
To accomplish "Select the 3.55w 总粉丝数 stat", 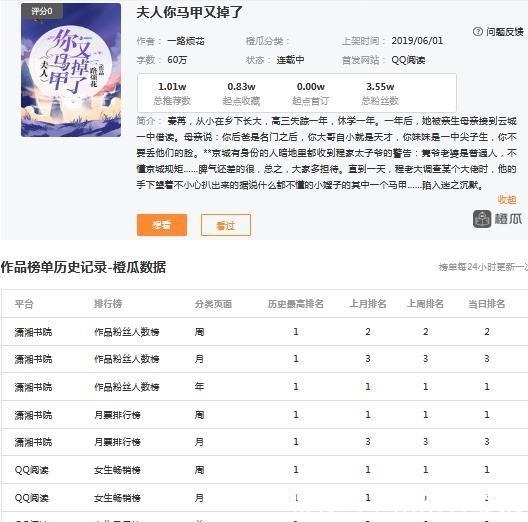I will click(380, 93).
